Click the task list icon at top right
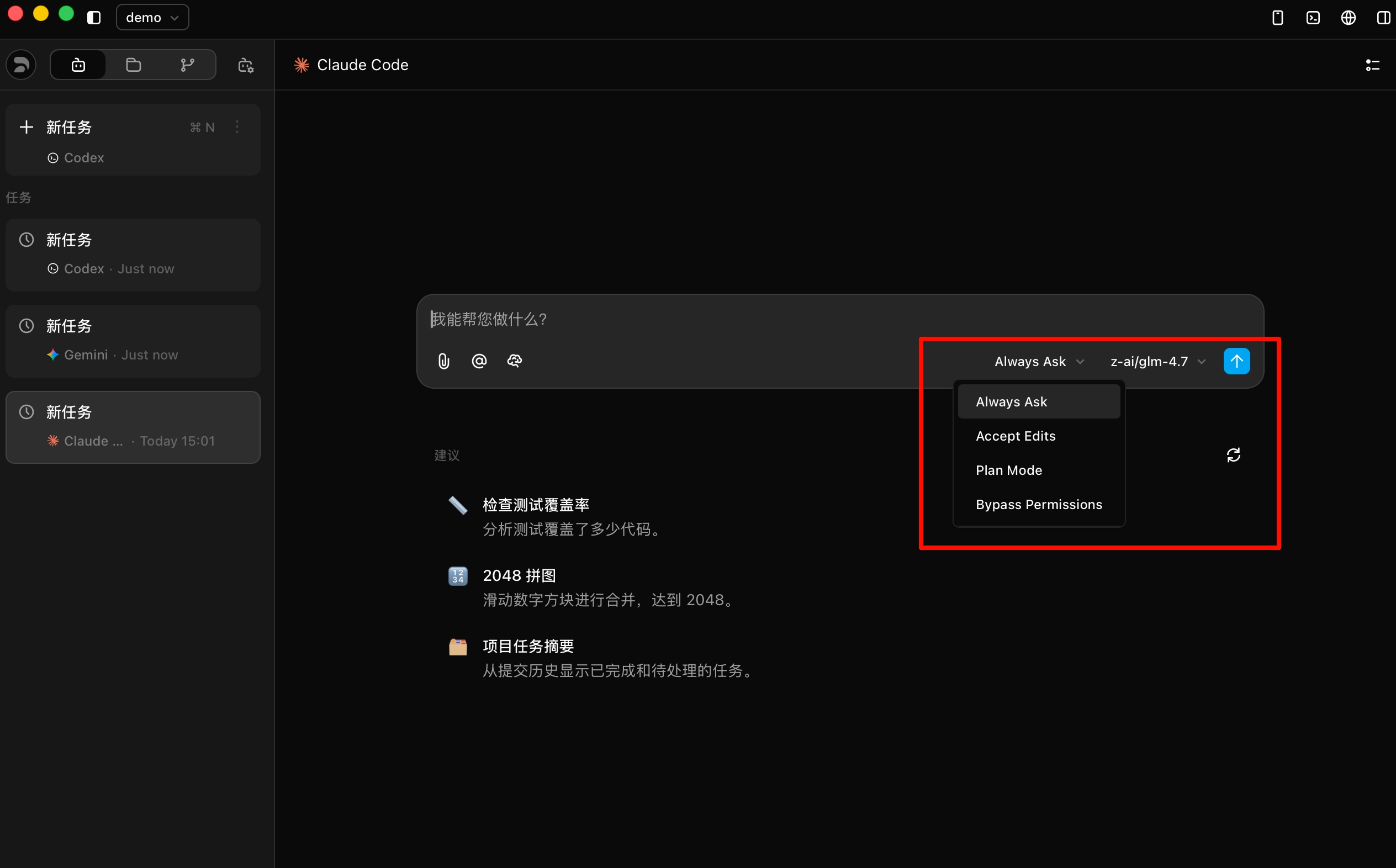This screenshot has width=1396, height=868. pos(1372,66)
